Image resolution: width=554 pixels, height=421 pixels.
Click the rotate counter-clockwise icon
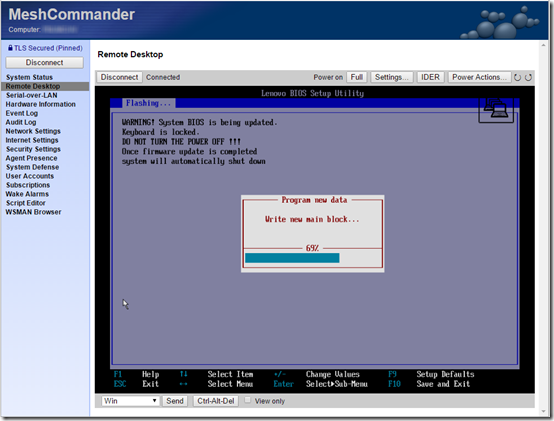click(517, 77)
